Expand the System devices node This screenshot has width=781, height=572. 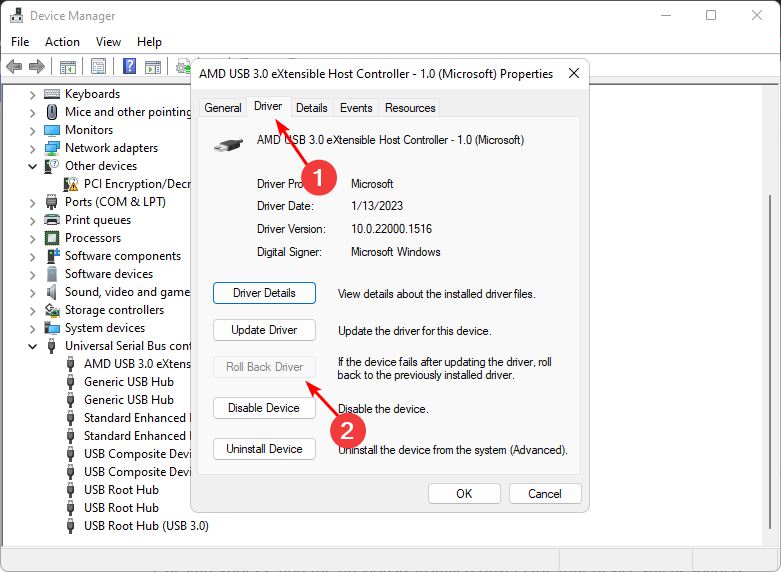pos(32,329)
